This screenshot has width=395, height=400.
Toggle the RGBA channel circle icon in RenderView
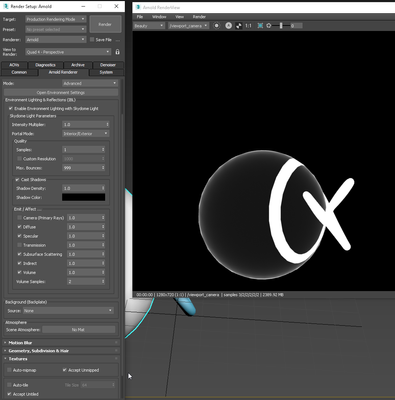point(217,26)
